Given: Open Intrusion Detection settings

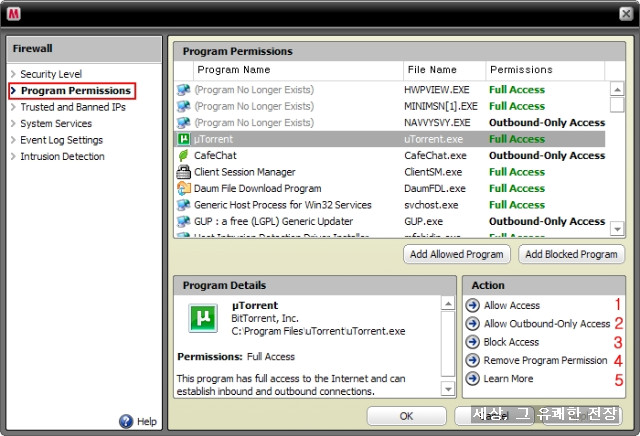Looking at the screenshot, I should click(62, 156).
